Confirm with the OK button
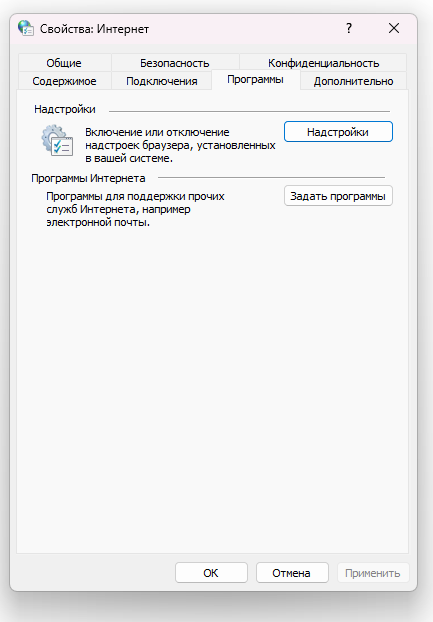Screen dimensions: 433x622 coord(211,573)
